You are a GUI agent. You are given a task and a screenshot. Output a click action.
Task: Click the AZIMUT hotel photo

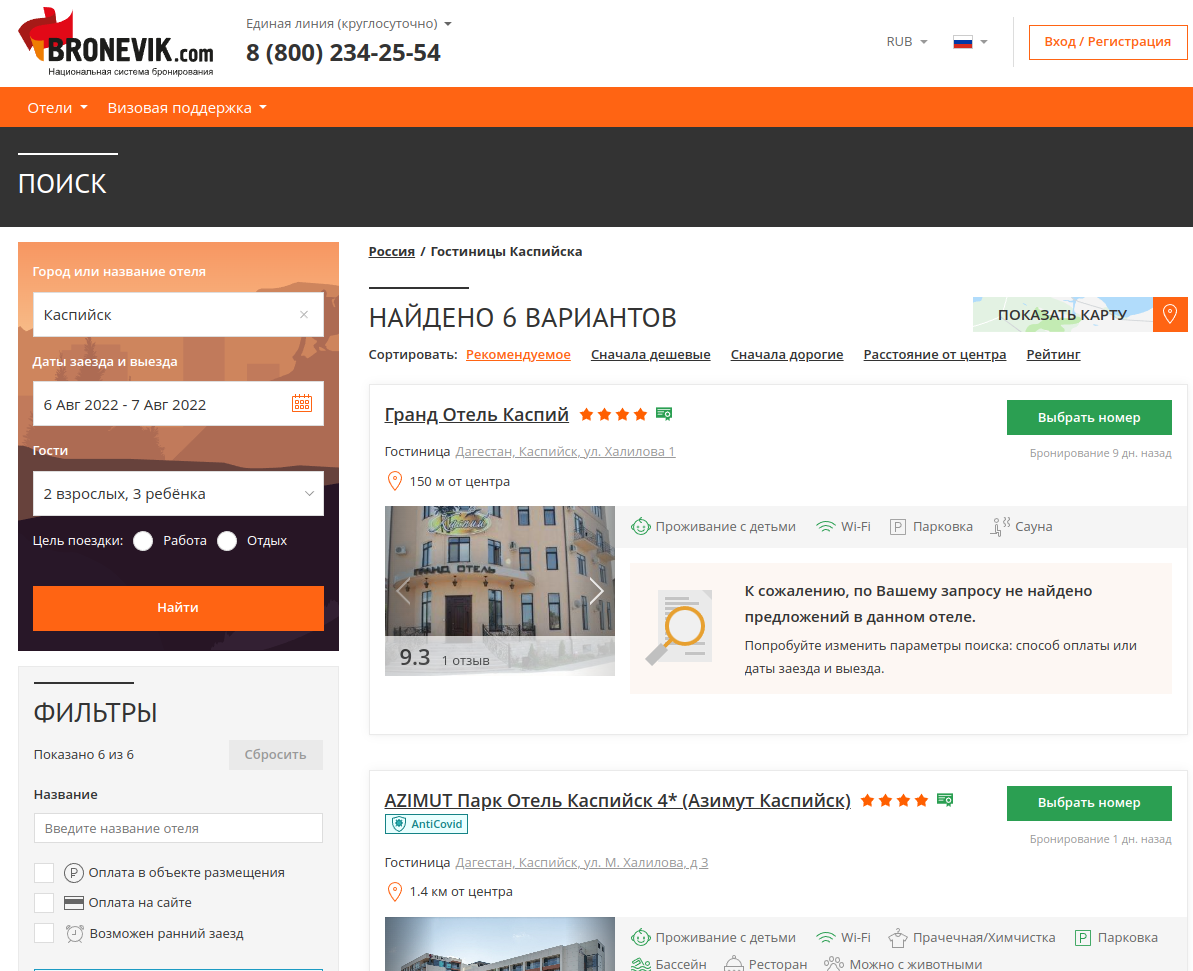tap(500, 944)
